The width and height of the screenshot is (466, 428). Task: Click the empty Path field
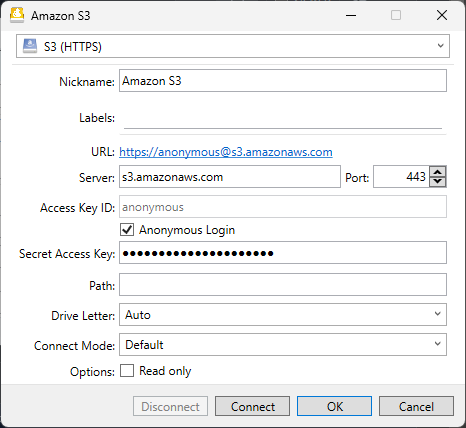tap(283, 285)
